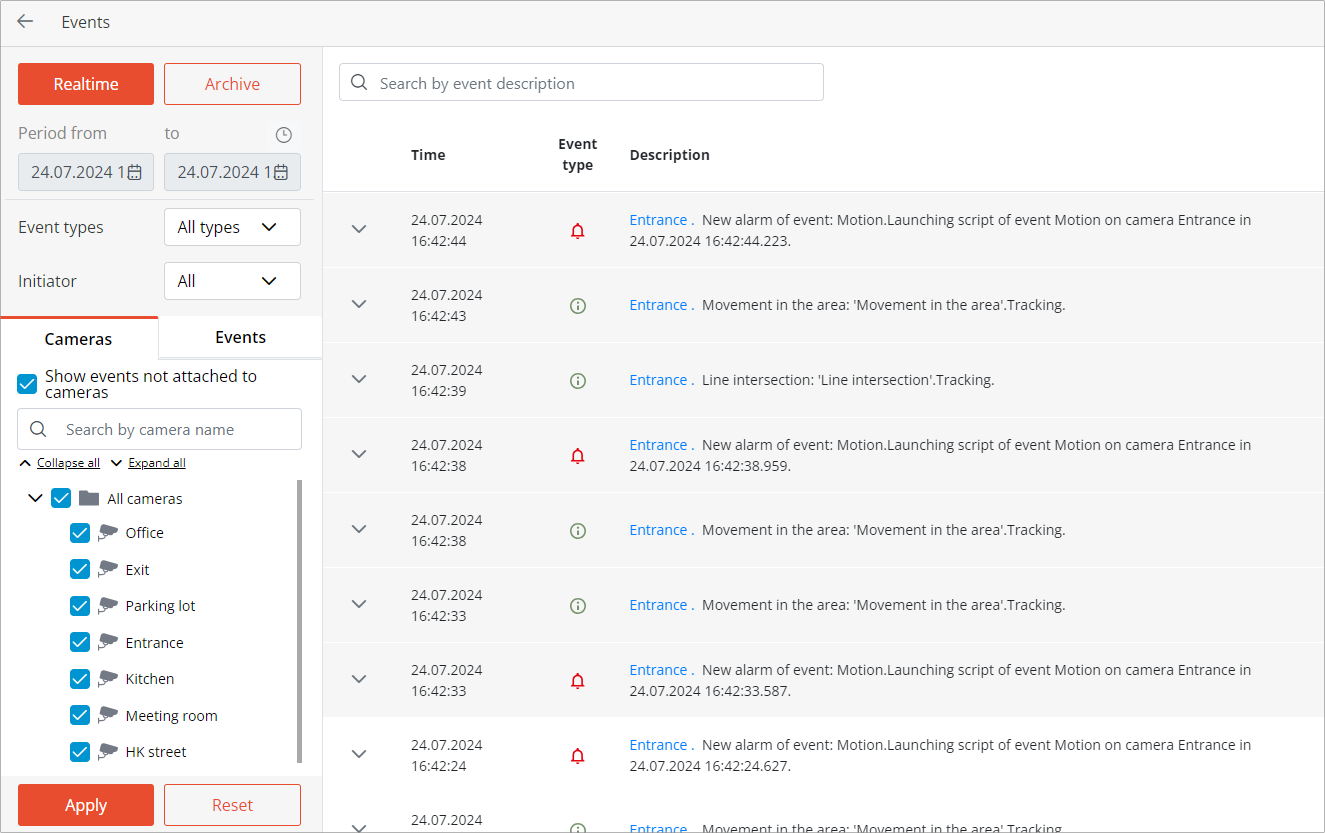Uncheck the Exit camera checkbox
The height and width of the screenshot is (833, 1325).
[x=80, y=569]
